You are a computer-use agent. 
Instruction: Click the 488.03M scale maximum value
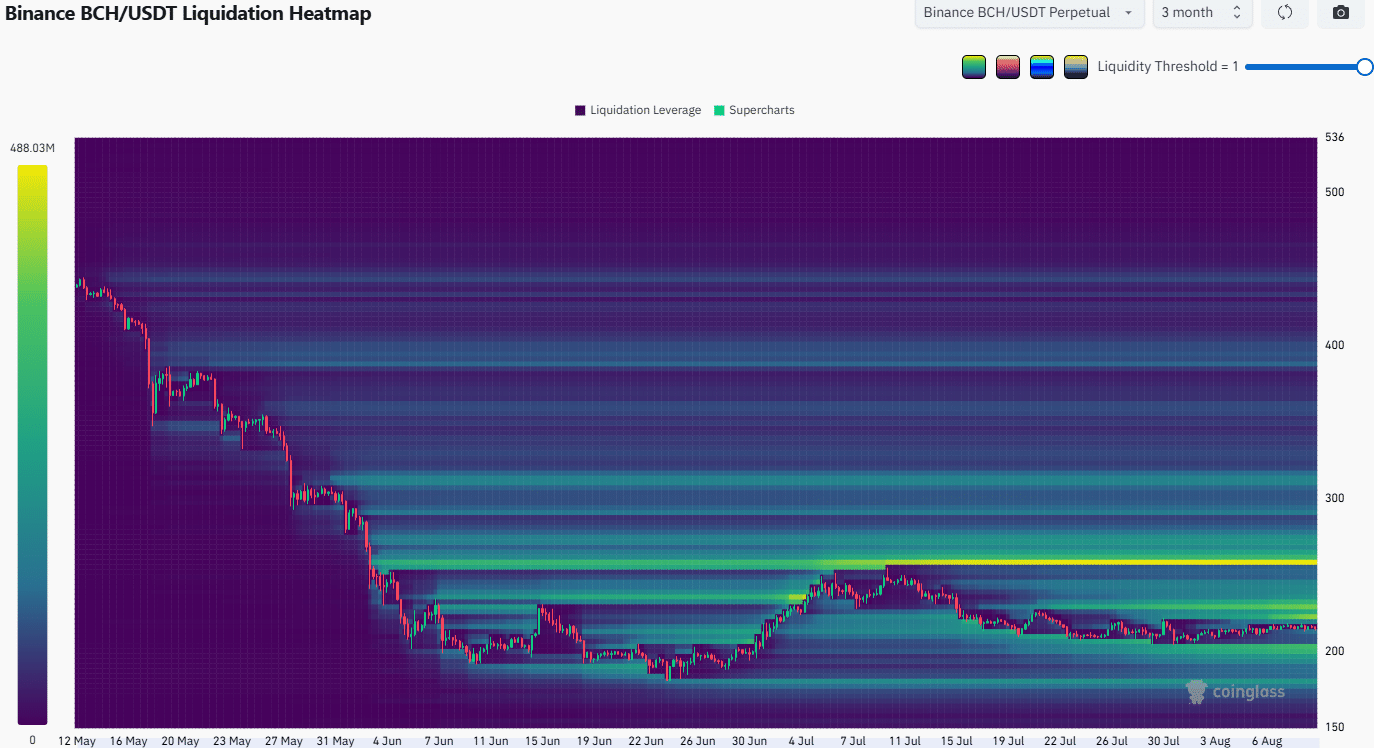32,148
